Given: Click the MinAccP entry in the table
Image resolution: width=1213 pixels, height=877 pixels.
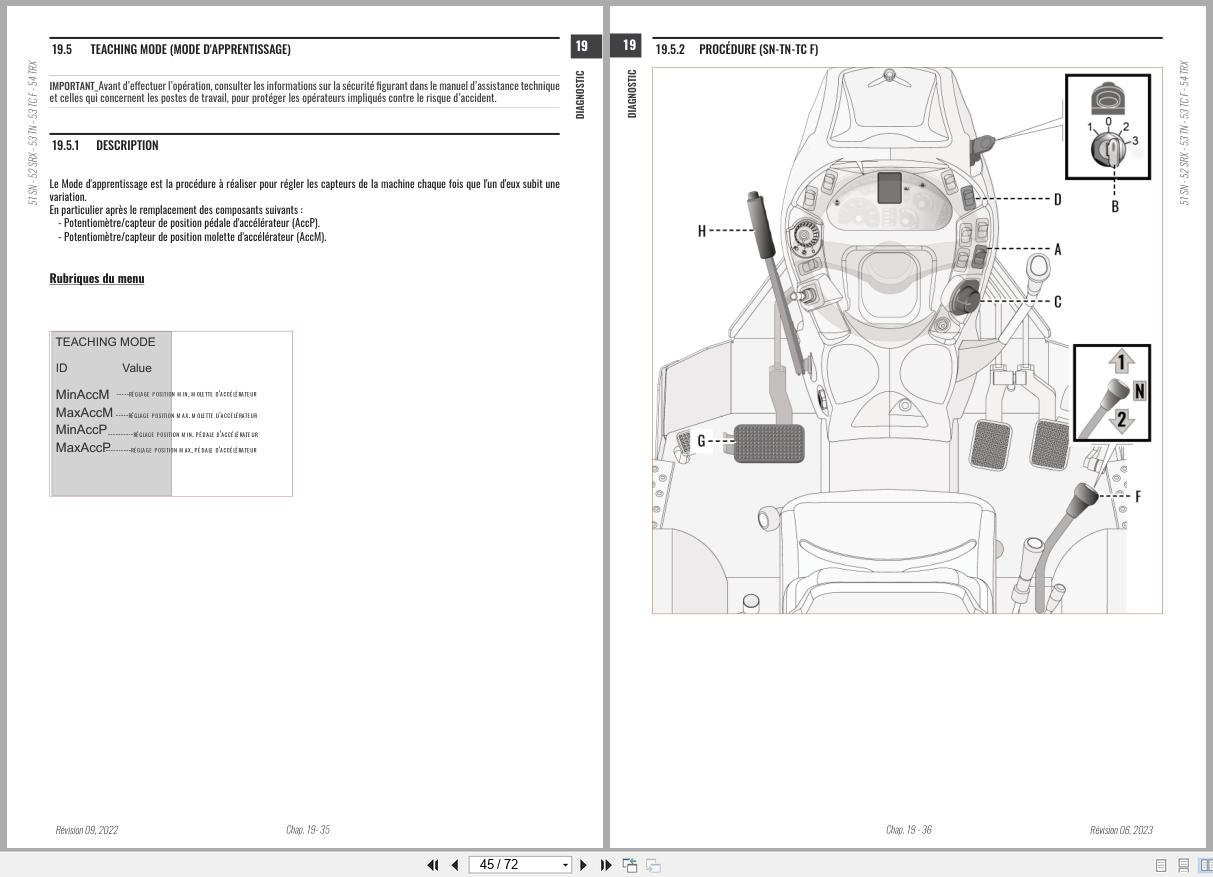Looking at the screenshot, I should [x=81, y=430].
